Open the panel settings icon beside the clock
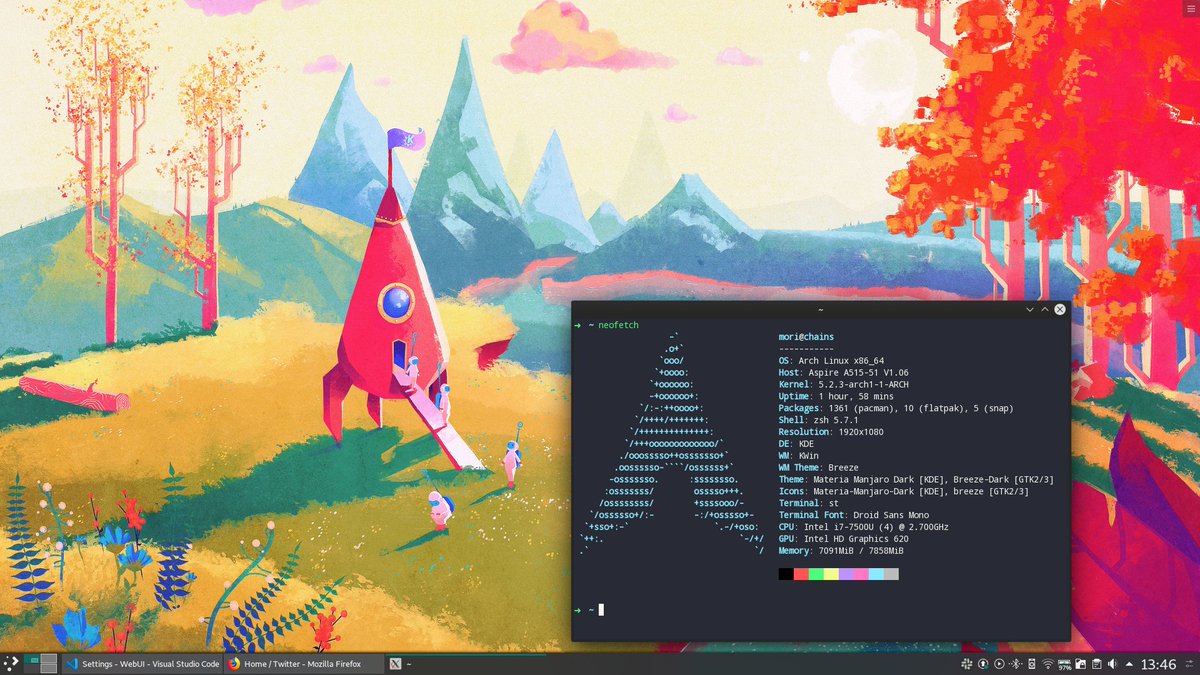The height and width of the screenshot is (675, 1200). pyautogui.click(x=1188, y=664)
